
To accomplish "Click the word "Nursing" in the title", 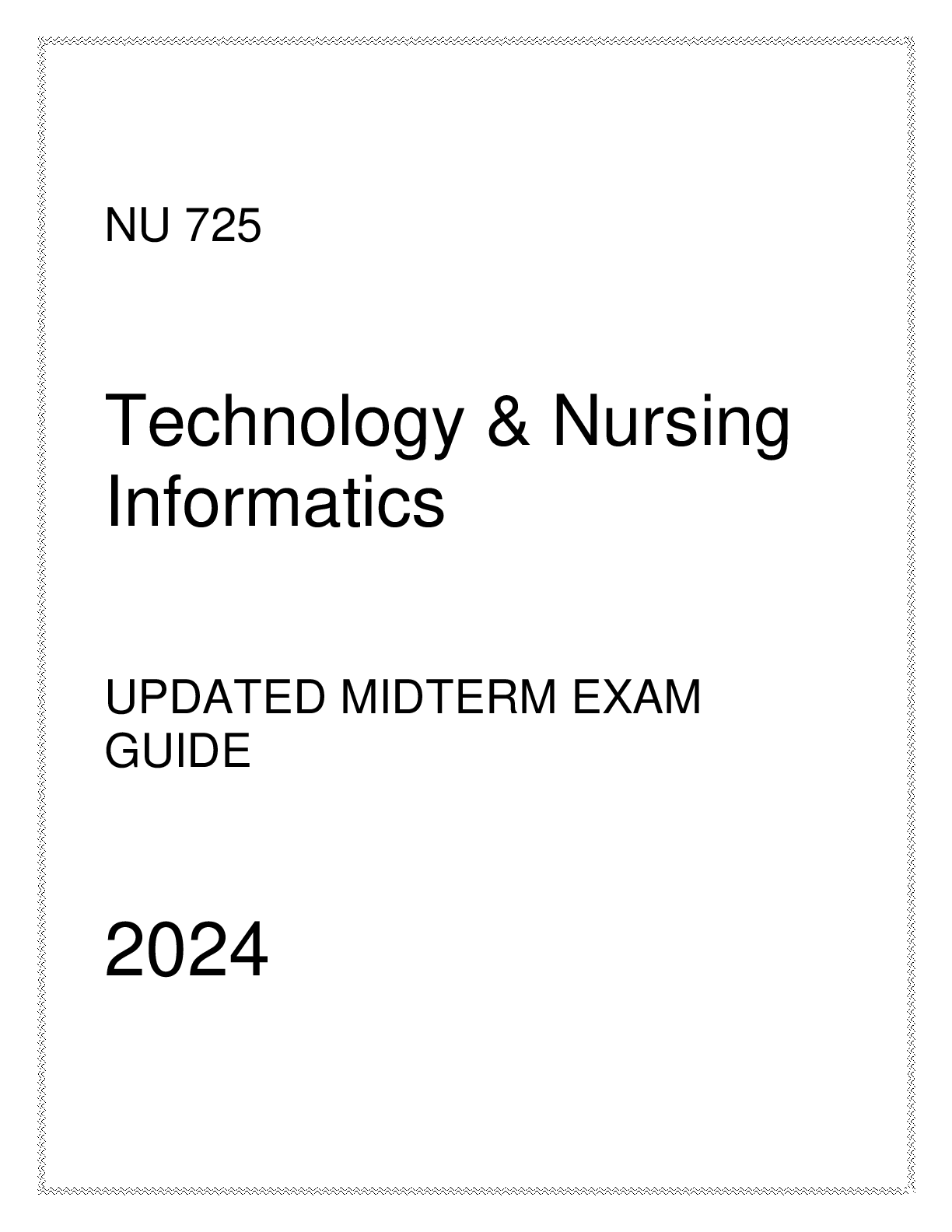I will pyautogui.click(x=670, y=426).
